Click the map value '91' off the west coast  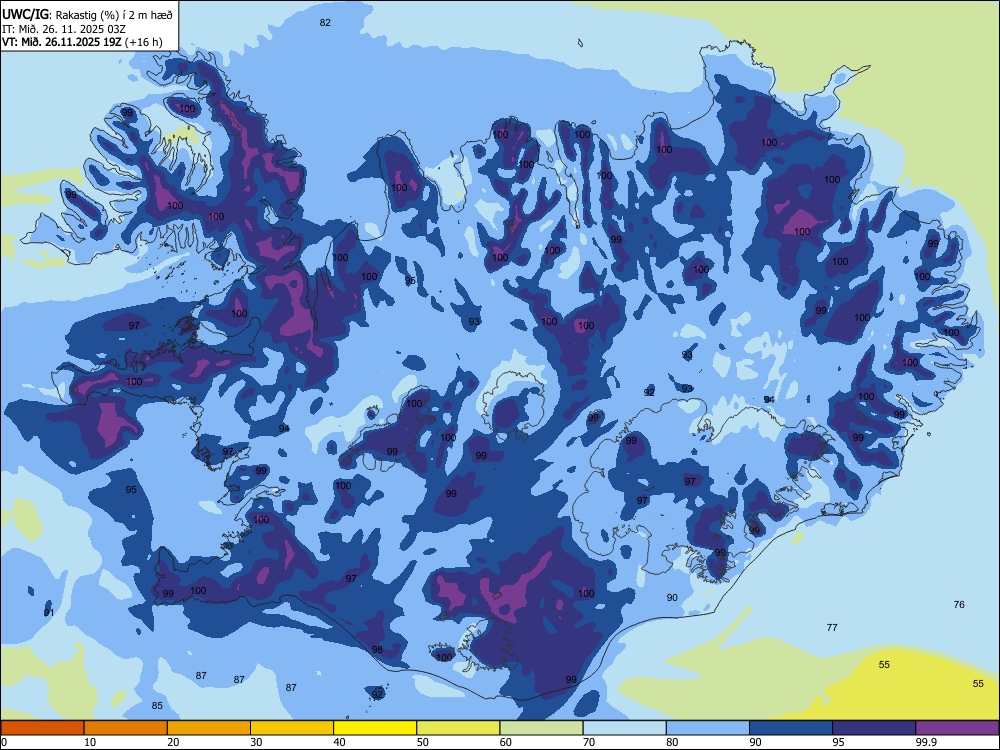[x=49, y=612]
